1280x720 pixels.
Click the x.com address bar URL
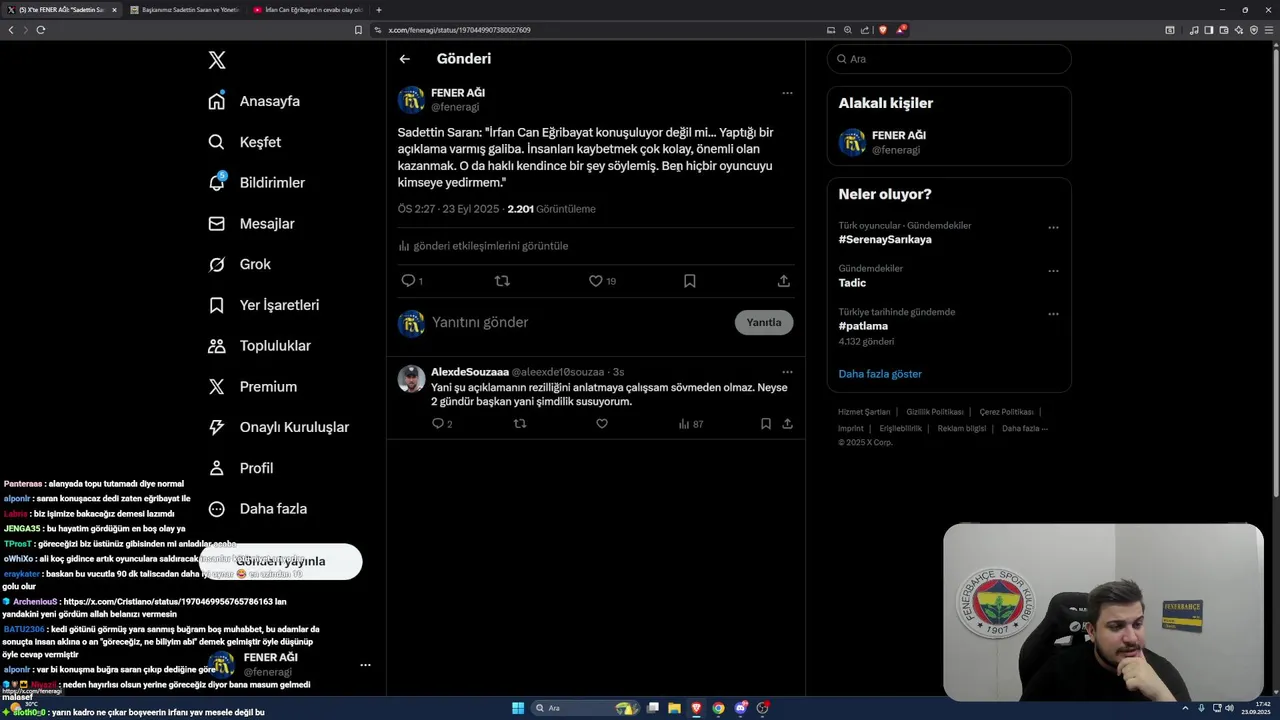point(459,30)
